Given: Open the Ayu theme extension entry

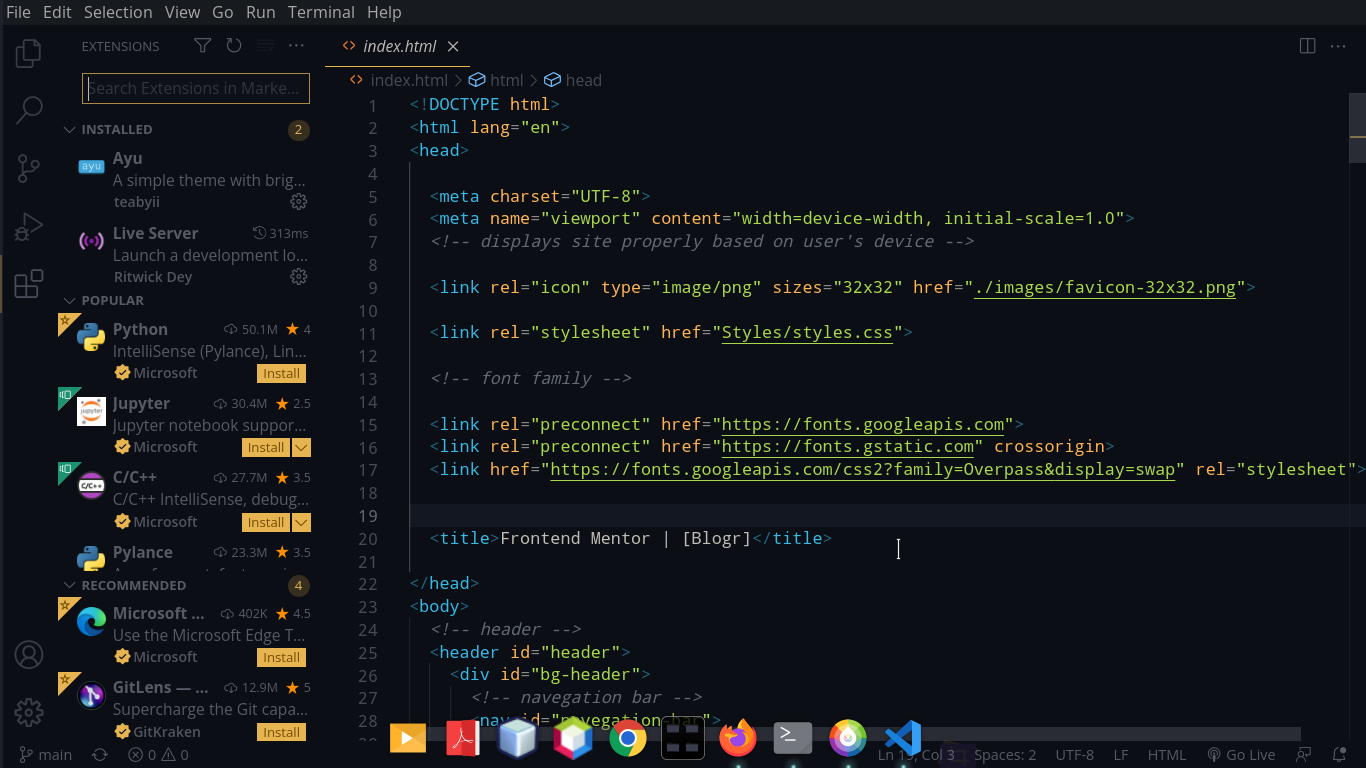Looking at the screenshot, I should tap(184, 180).
